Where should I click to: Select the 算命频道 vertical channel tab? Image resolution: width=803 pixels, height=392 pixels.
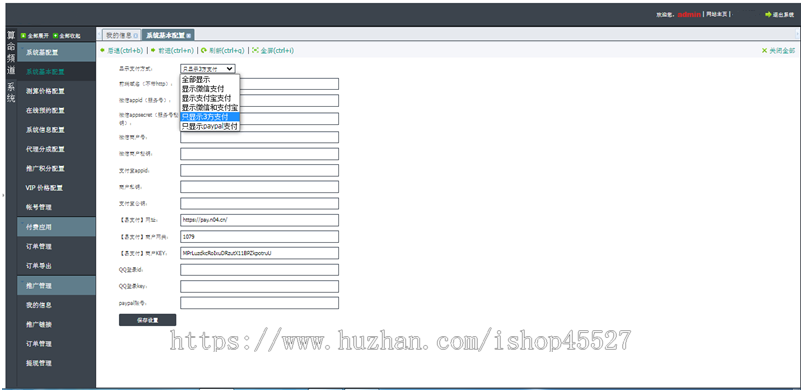pos(11,53)
